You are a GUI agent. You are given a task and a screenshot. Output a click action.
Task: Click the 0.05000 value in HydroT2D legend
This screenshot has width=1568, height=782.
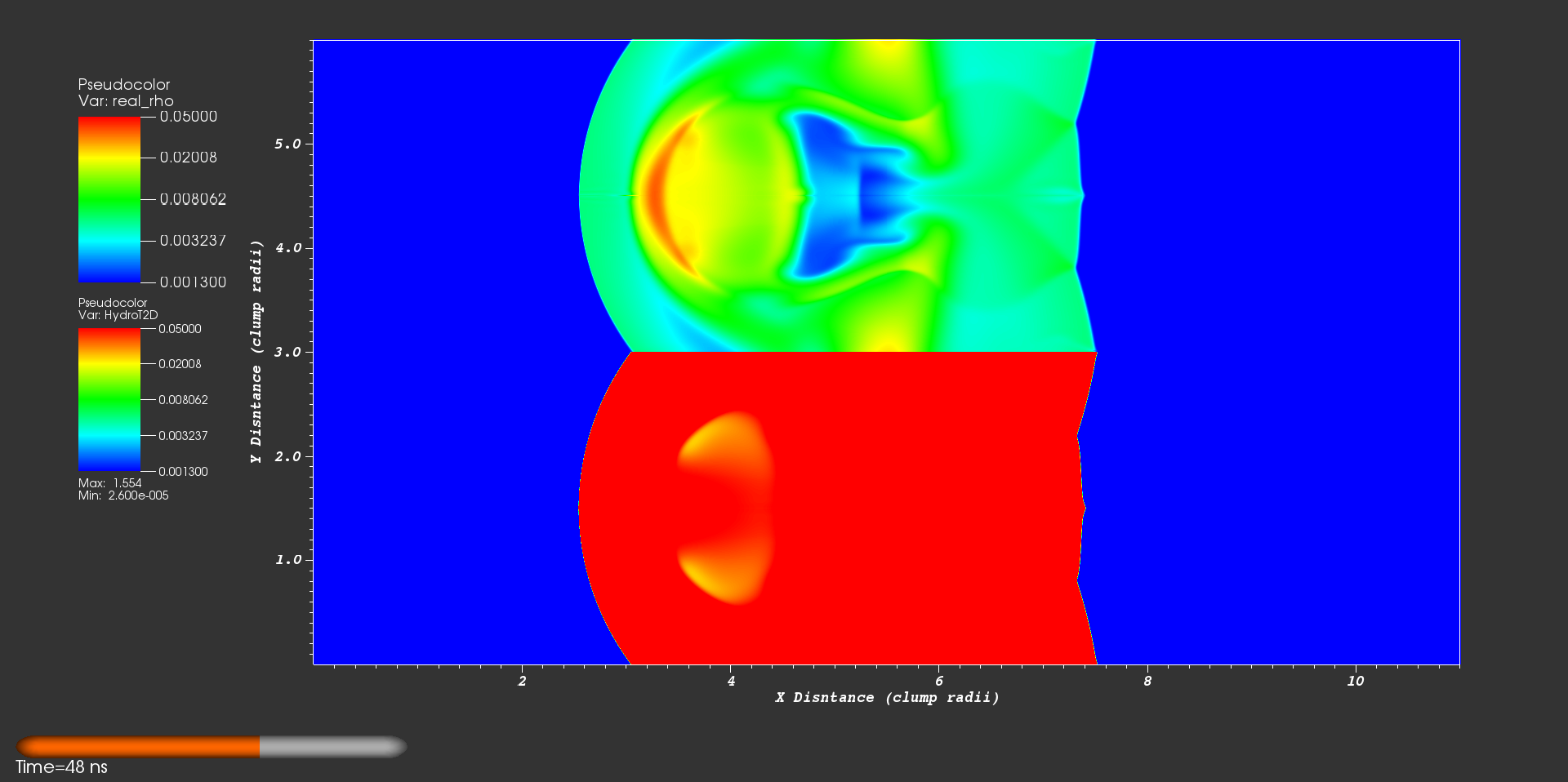pyautogui.click(x=180, y=329)
